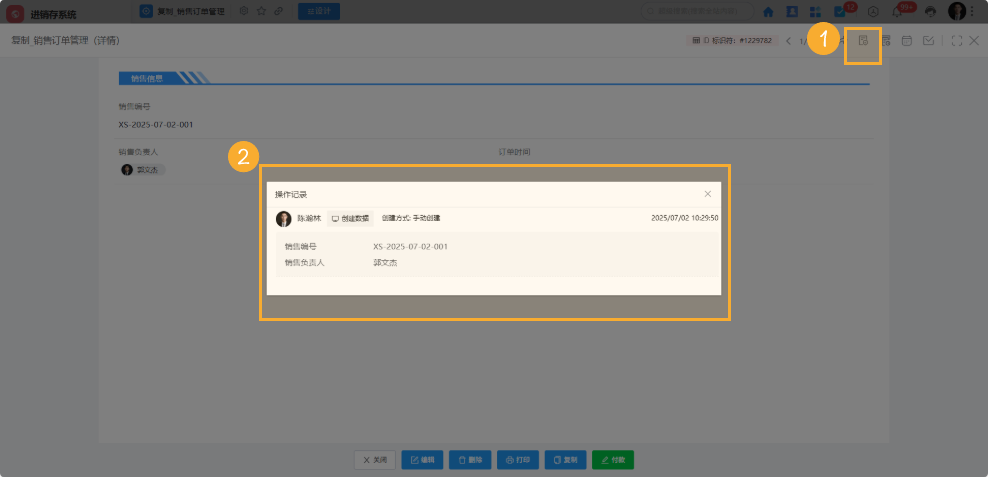Click the 复制 button at the bottom

coord(565,460)
